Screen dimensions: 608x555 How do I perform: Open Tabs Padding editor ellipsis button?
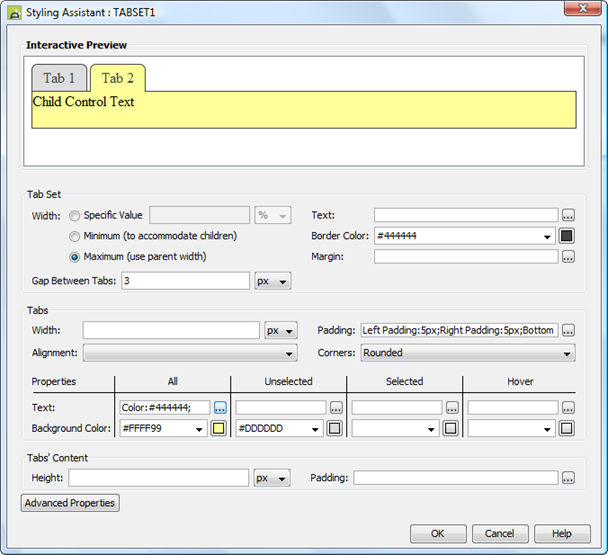(x=568, y=331)
